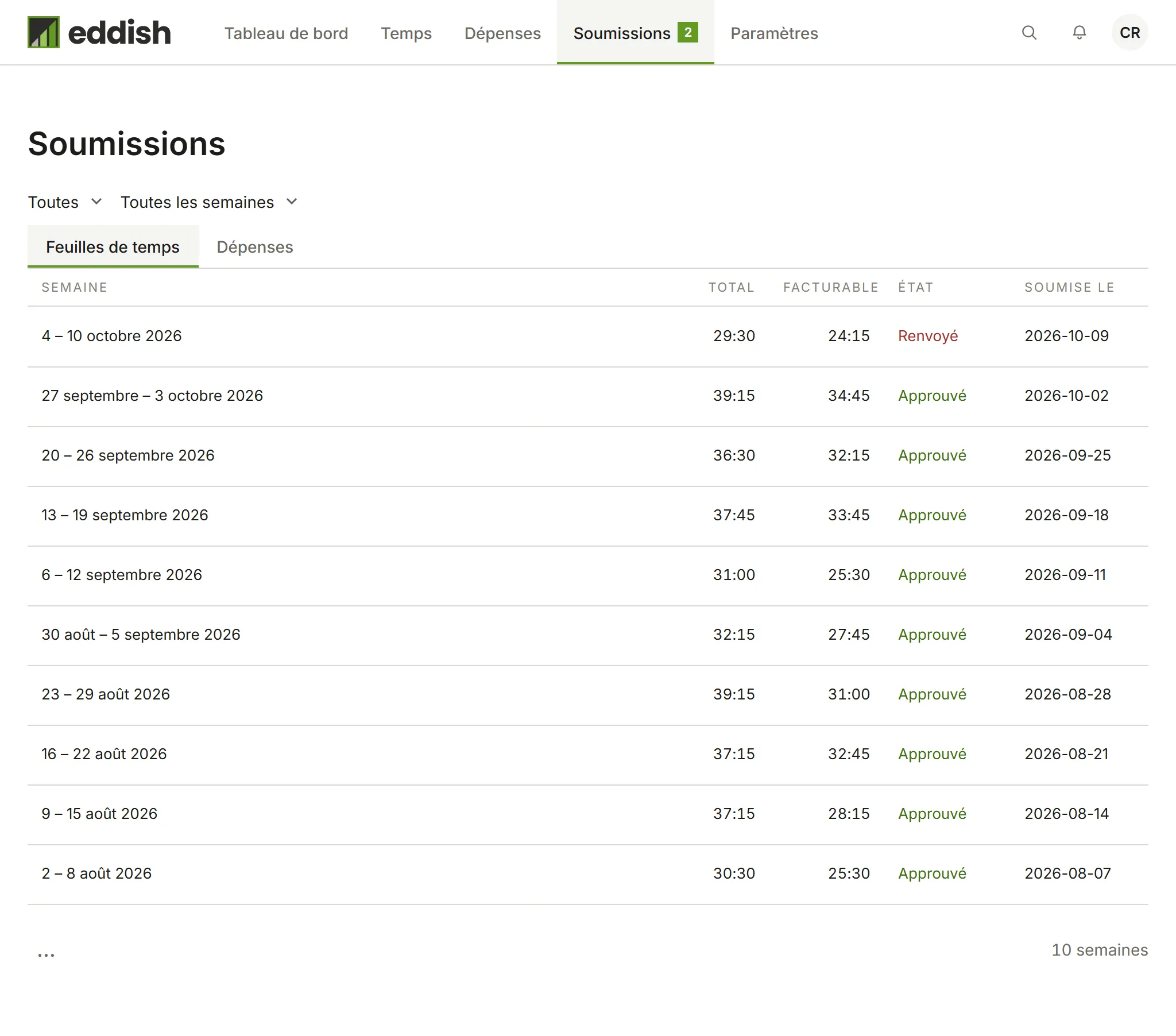Open the Paramètres menu item

[x=774, y=33]
